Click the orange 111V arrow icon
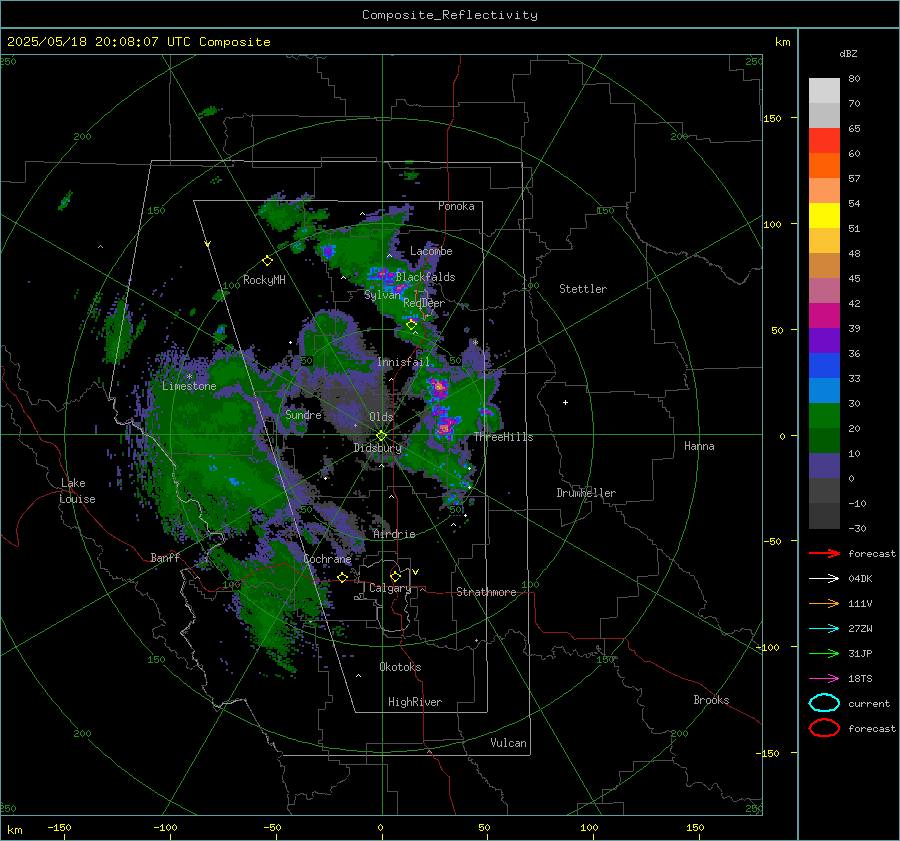The width and height of the screenshot is (900, 841). click(x=824, y=603)
